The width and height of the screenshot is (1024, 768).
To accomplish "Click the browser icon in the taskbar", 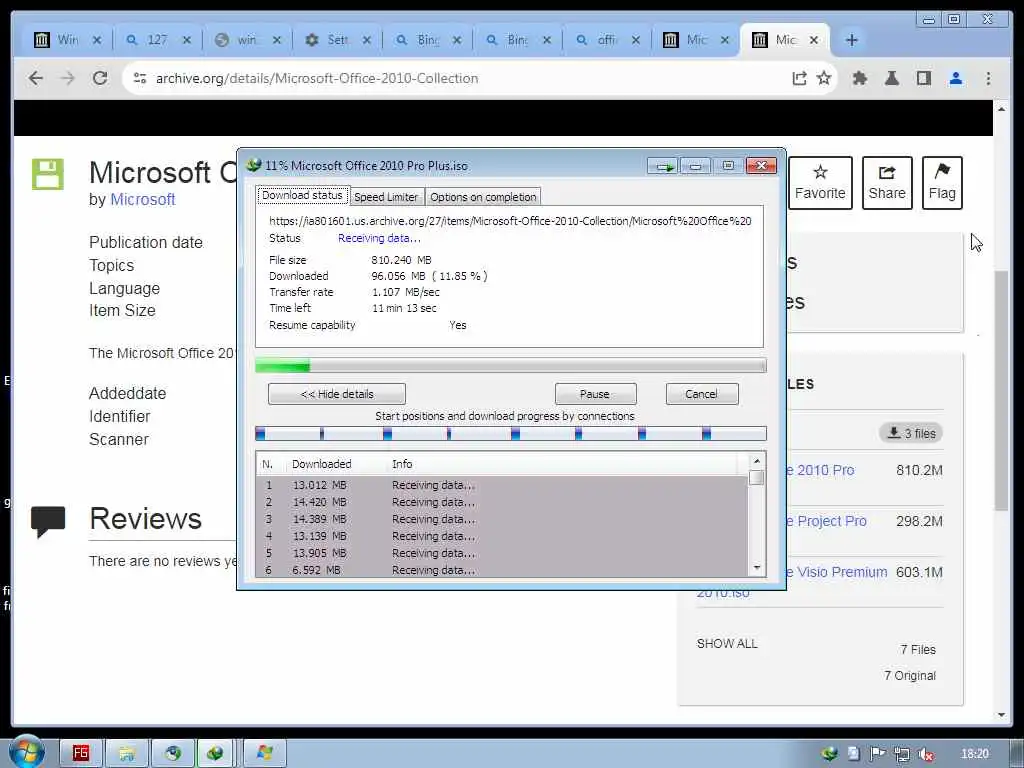I will coord(172,753).
